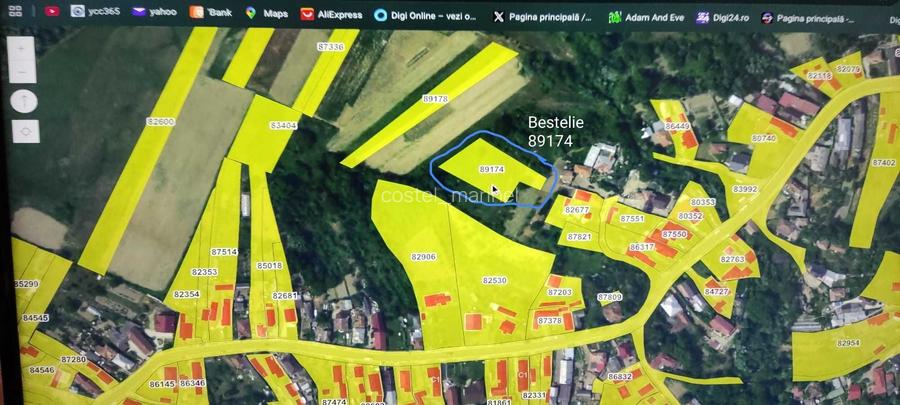Open the yahoo bookmark

(155, 12)
